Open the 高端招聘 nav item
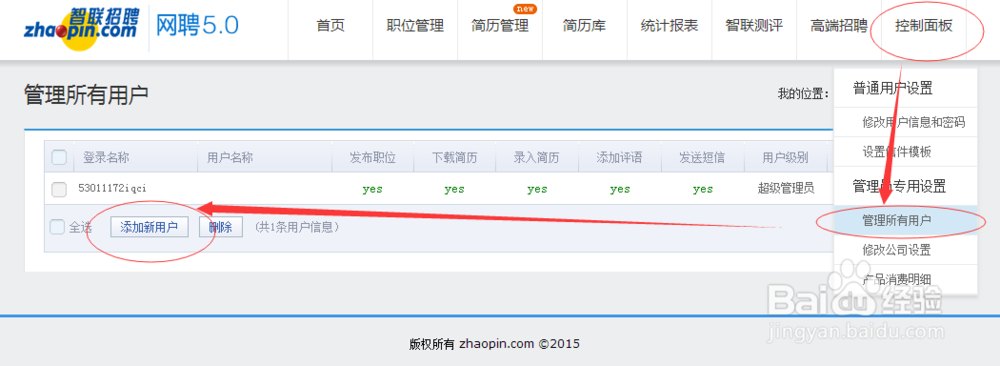The height and width of the screenshot is (366, 1000). pos(839,26)
